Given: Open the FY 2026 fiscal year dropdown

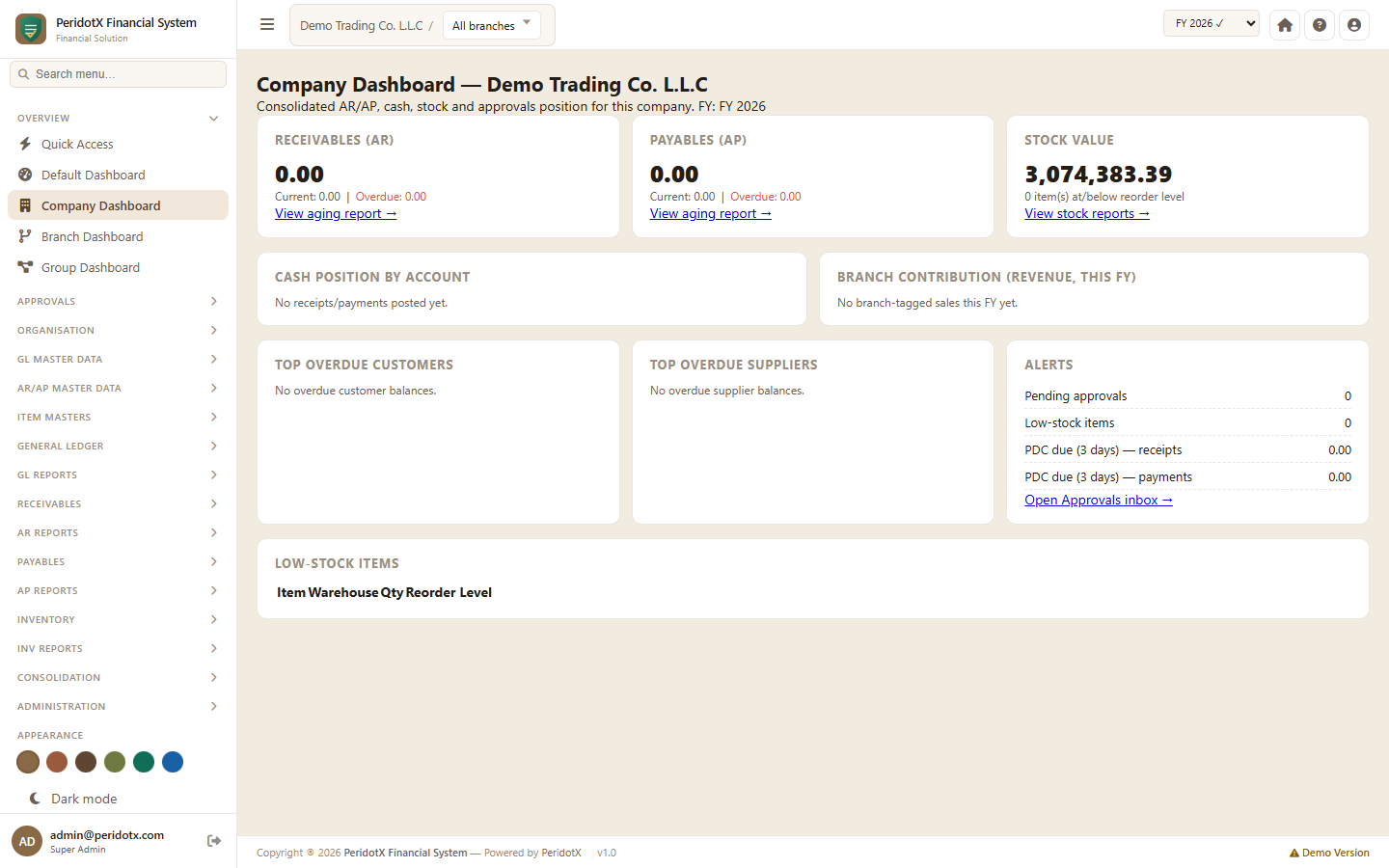Looking at the screenshot, I should (1212, 23).
